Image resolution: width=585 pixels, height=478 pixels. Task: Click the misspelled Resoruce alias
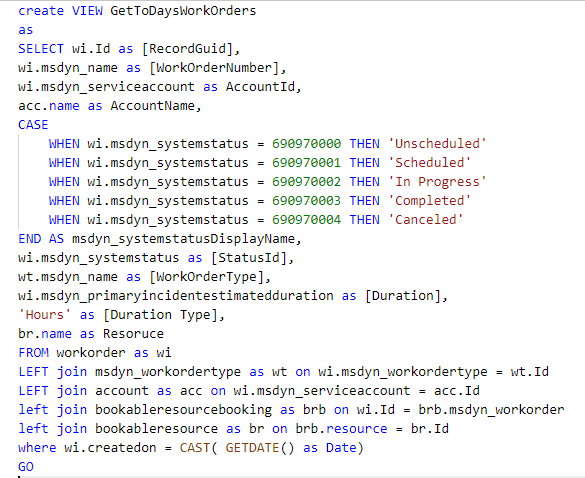point(133,334)
